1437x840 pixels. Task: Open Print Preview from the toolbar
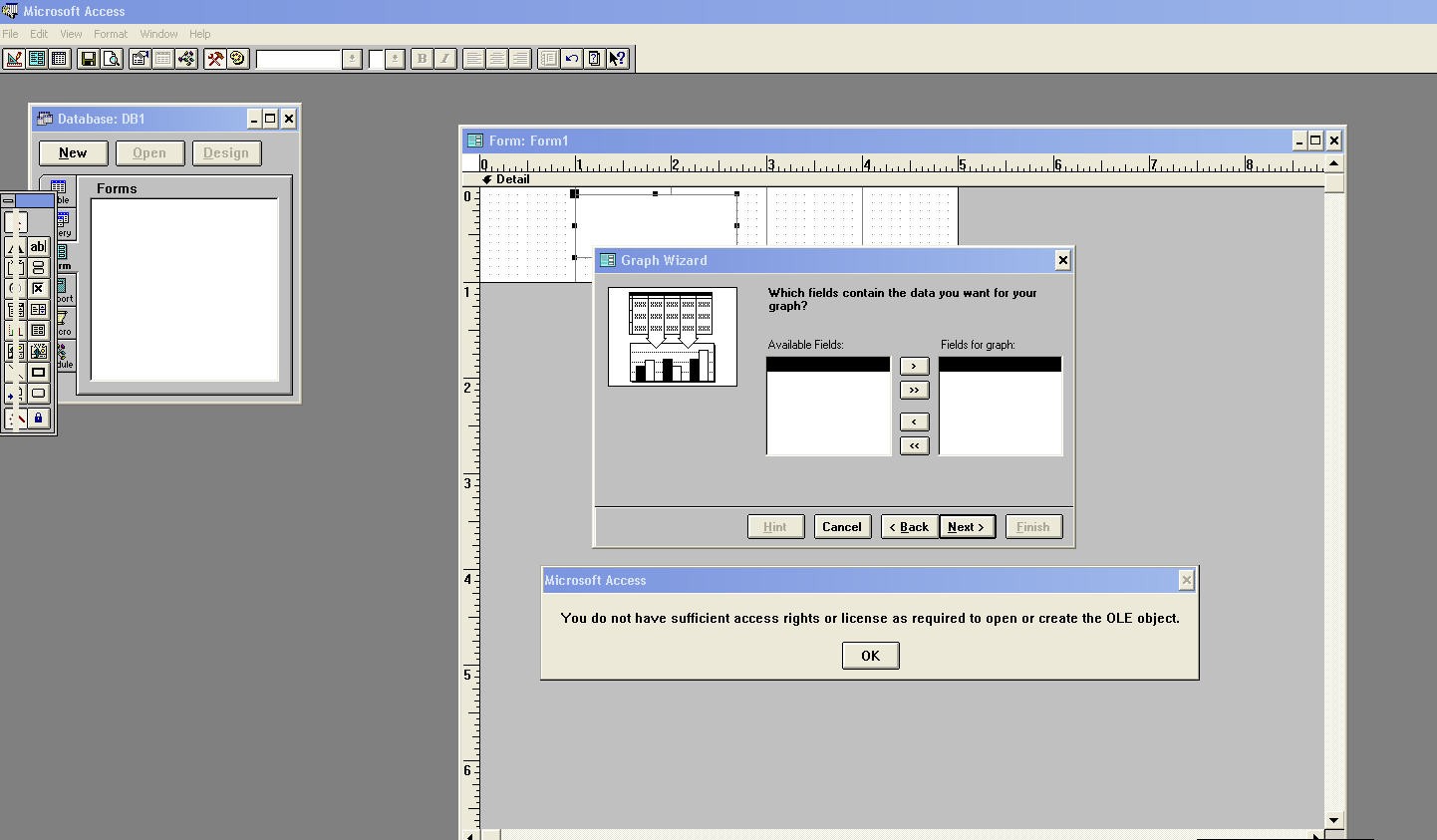coord(113,58)
